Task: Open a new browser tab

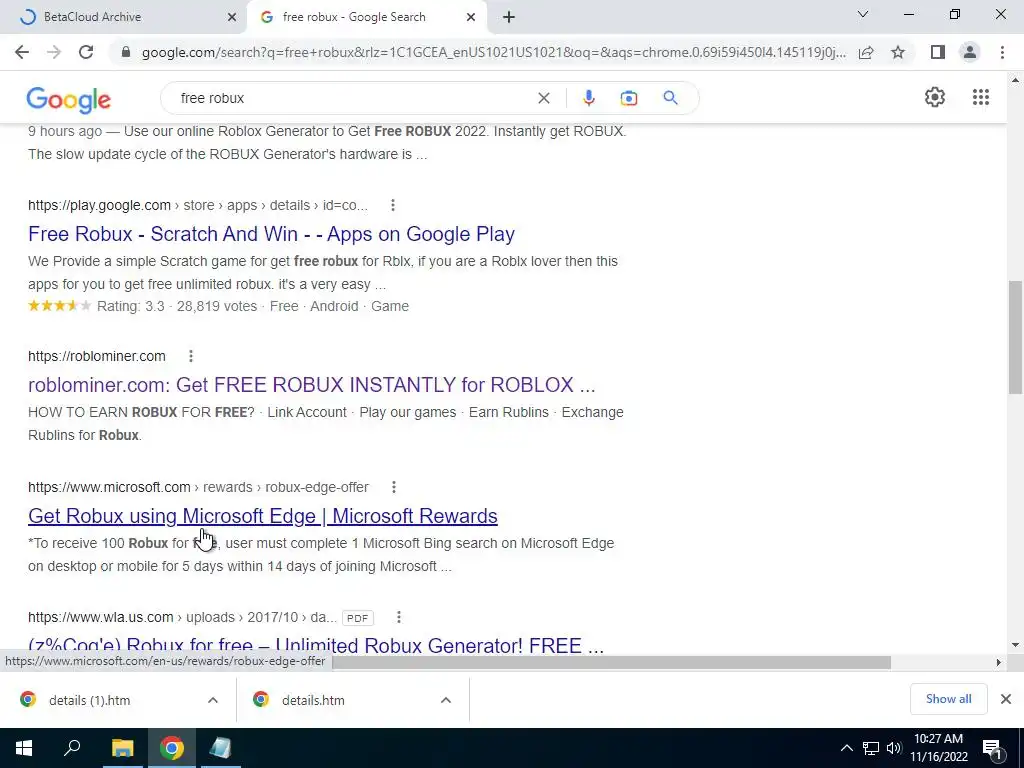Action: click(509, 17)
